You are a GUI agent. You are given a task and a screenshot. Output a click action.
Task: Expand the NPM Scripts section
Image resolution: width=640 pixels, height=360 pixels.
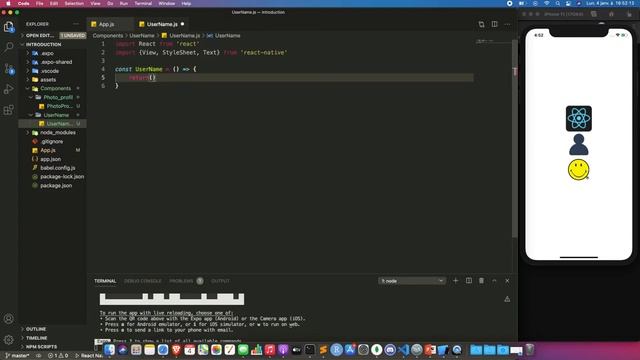click(52, 347)
